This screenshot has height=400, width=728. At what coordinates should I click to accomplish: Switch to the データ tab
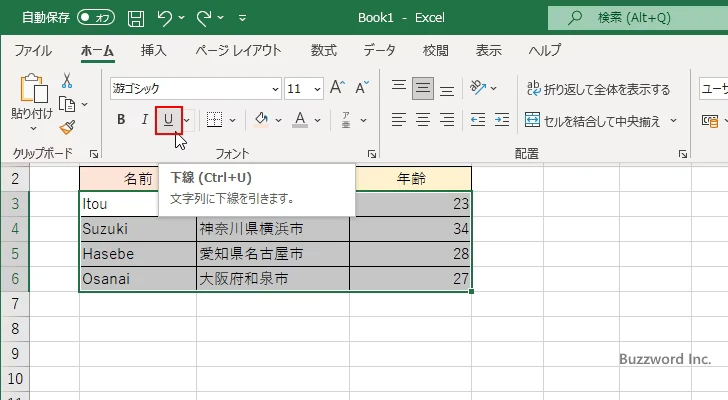(x=380, y=50)
